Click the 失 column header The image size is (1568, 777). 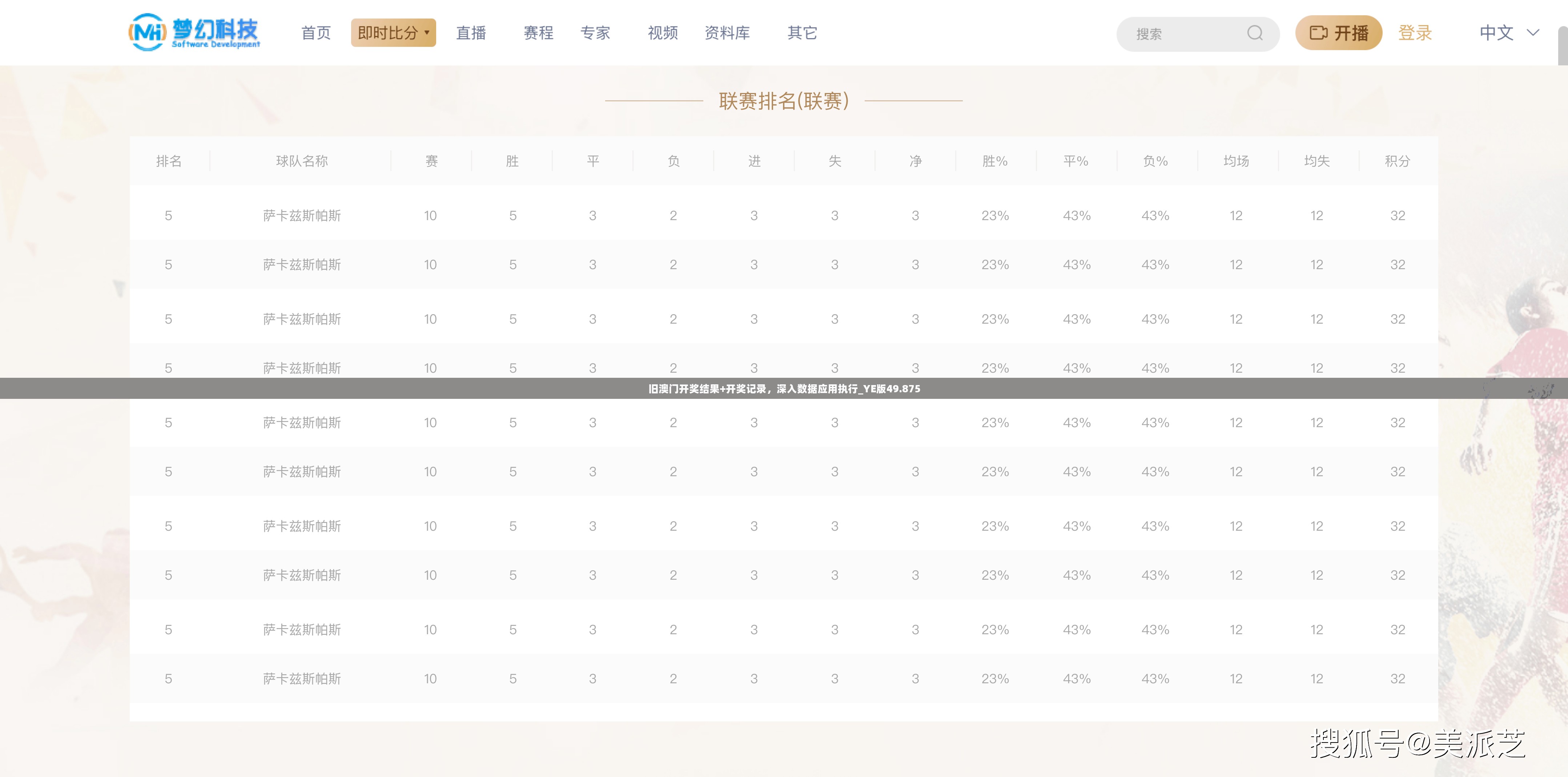pyautogui.click(x=835, y=161)
